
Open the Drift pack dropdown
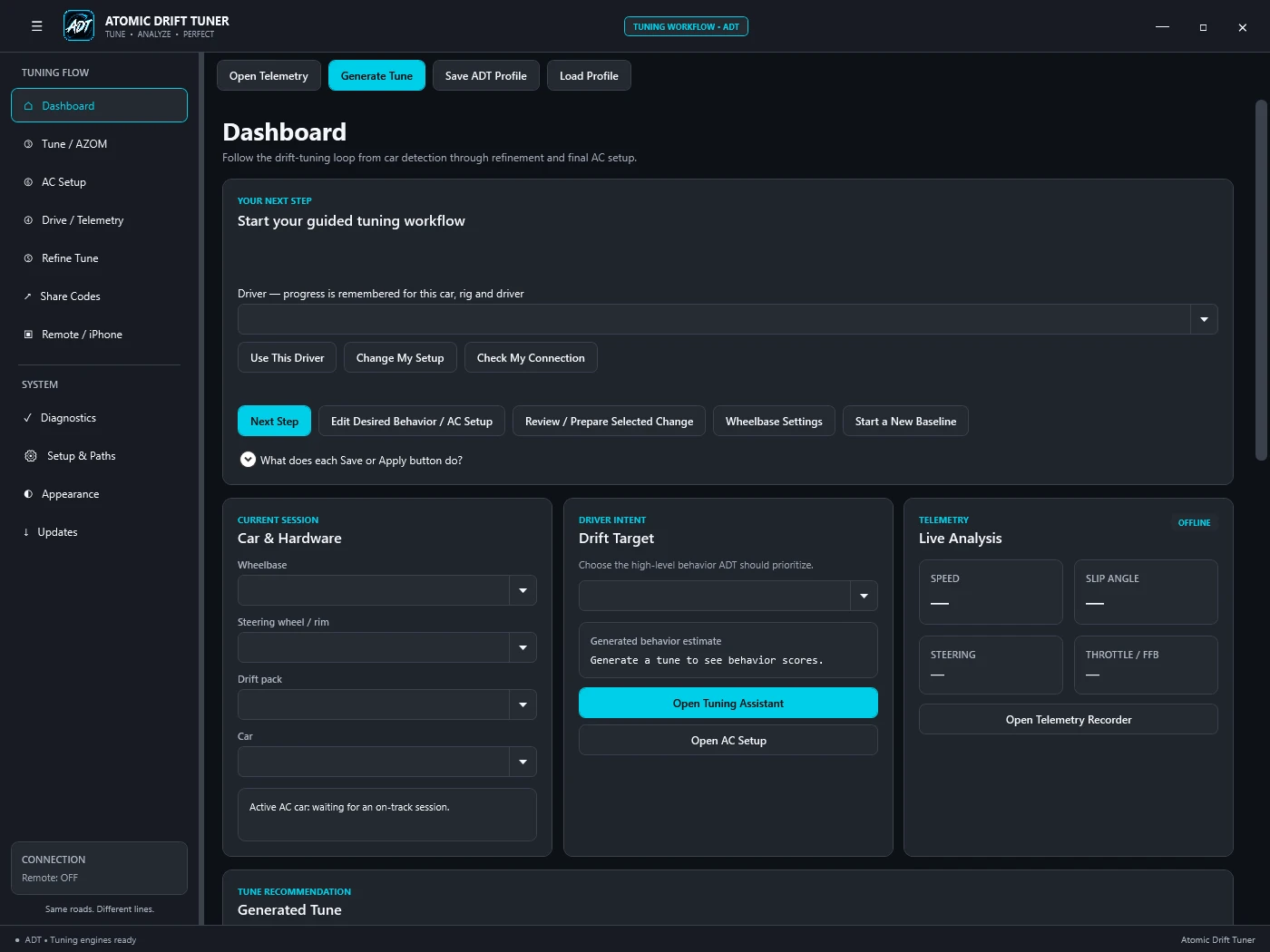(x=387, y=704)
